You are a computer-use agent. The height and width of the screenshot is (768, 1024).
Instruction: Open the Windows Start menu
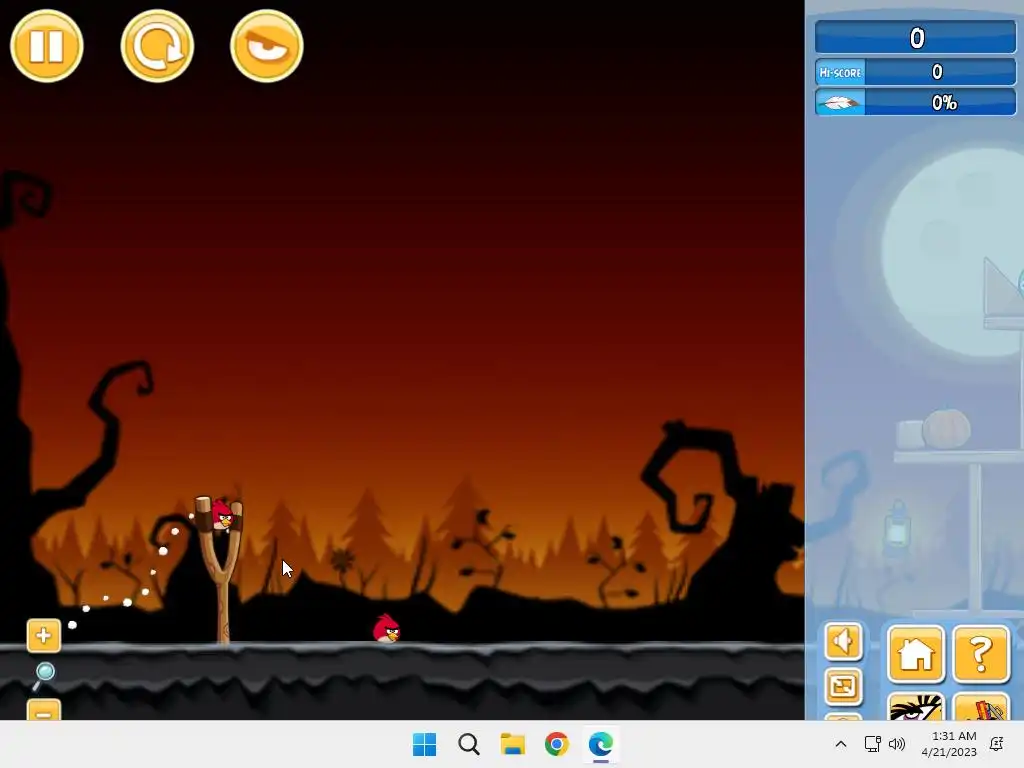(424, 744)
